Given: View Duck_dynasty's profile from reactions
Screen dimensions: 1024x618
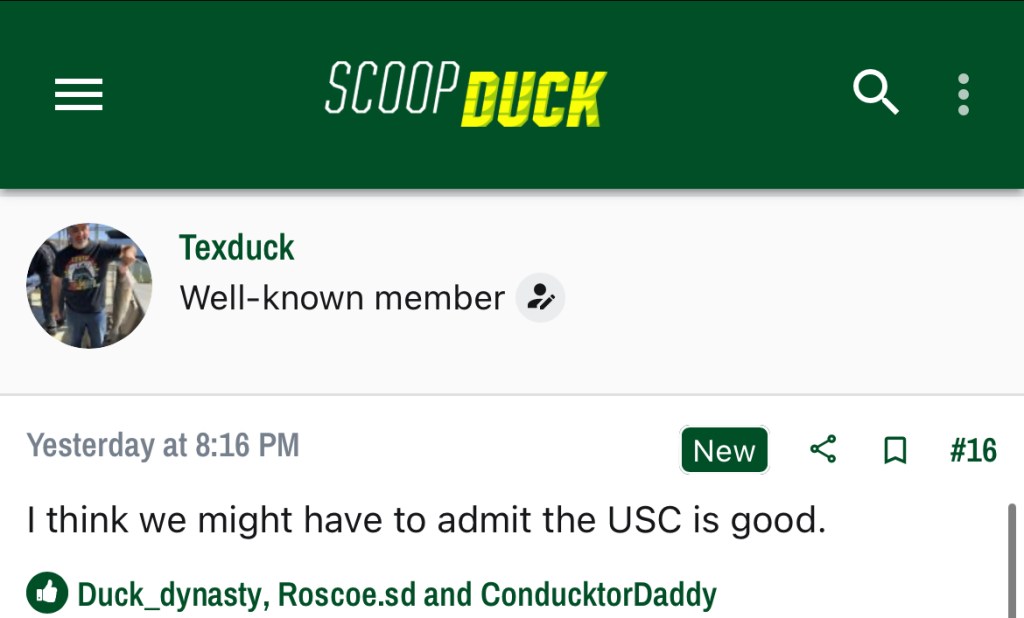Looking at the screenshot, I should tap(171, 595).
